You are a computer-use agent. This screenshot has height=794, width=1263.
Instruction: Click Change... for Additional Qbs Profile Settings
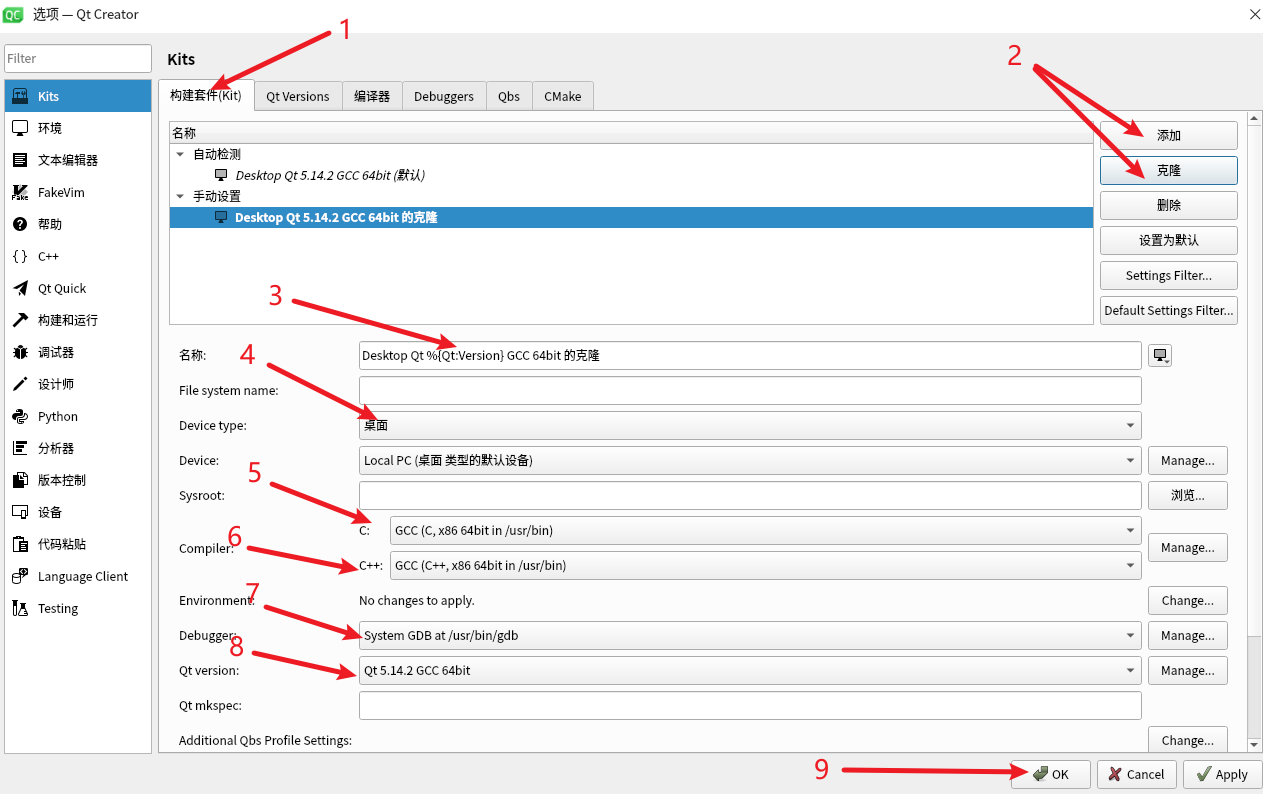click(x=1188, y=740)
